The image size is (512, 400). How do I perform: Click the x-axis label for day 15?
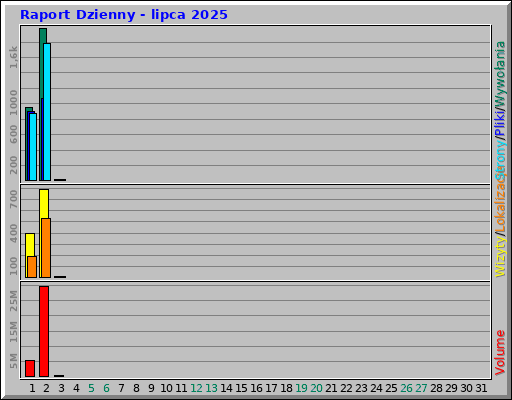[241, 388]
